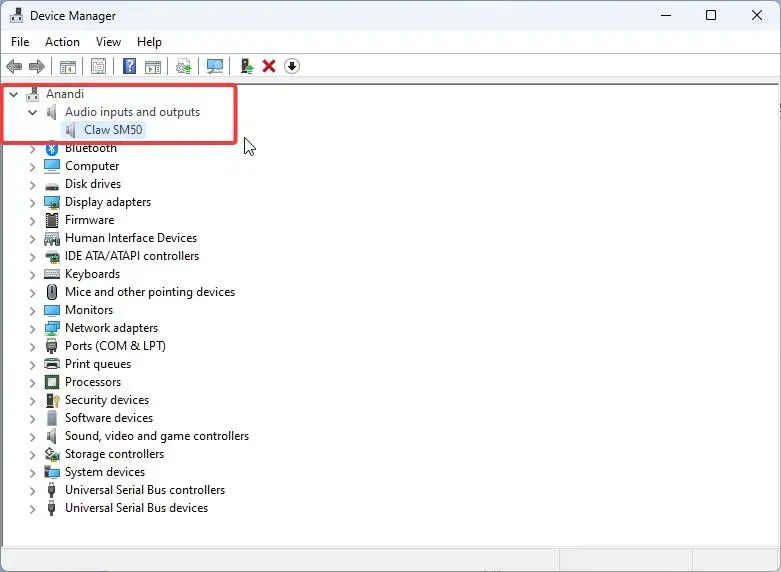Expand the Disk drives chevron
This screenshot has height=572, width=781.
click(x=33, y=185)
